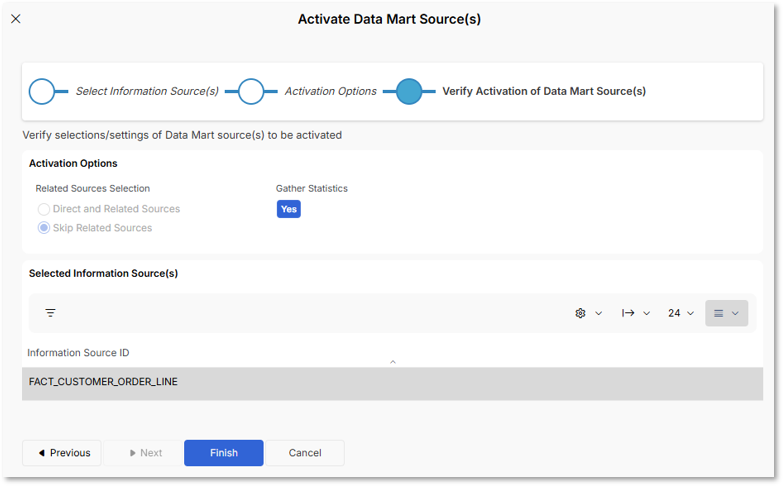Go to Select Information Source(s) step circle
Screen dimensions: 783x486
[x=42, y=91]
